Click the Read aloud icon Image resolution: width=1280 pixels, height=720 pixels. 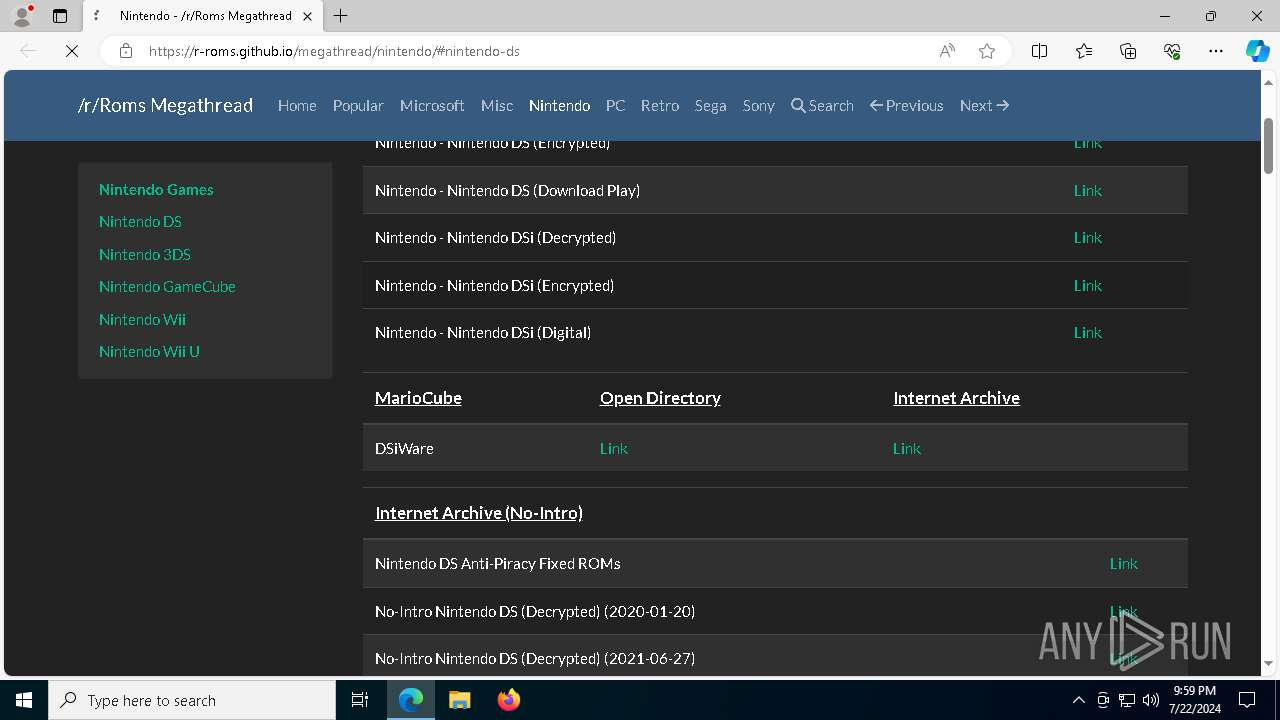click(947, 51)
